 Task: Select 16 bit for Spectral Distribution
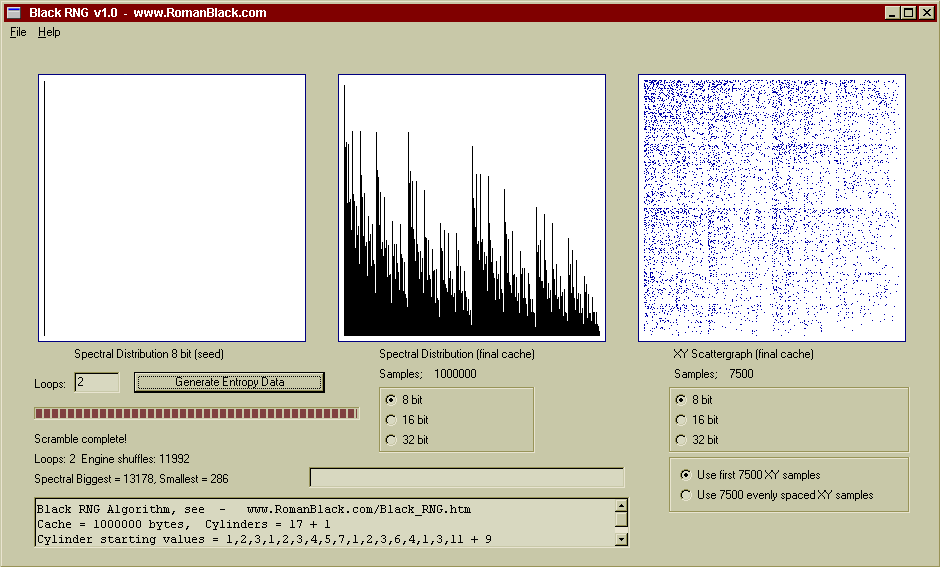coord(390,420)
